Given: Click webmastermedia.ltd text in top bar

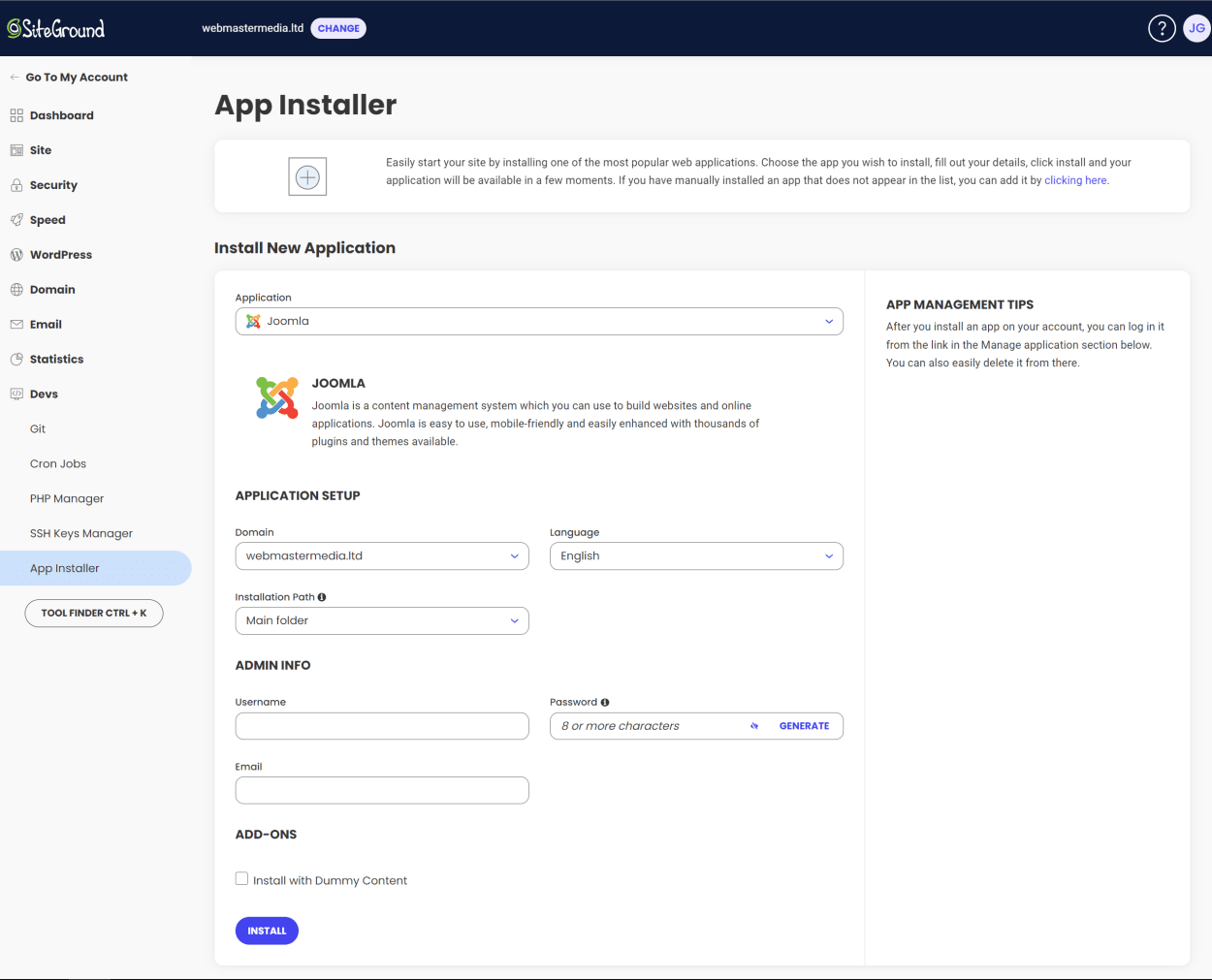Looking at the screenshot, I should tap(253, 28).
